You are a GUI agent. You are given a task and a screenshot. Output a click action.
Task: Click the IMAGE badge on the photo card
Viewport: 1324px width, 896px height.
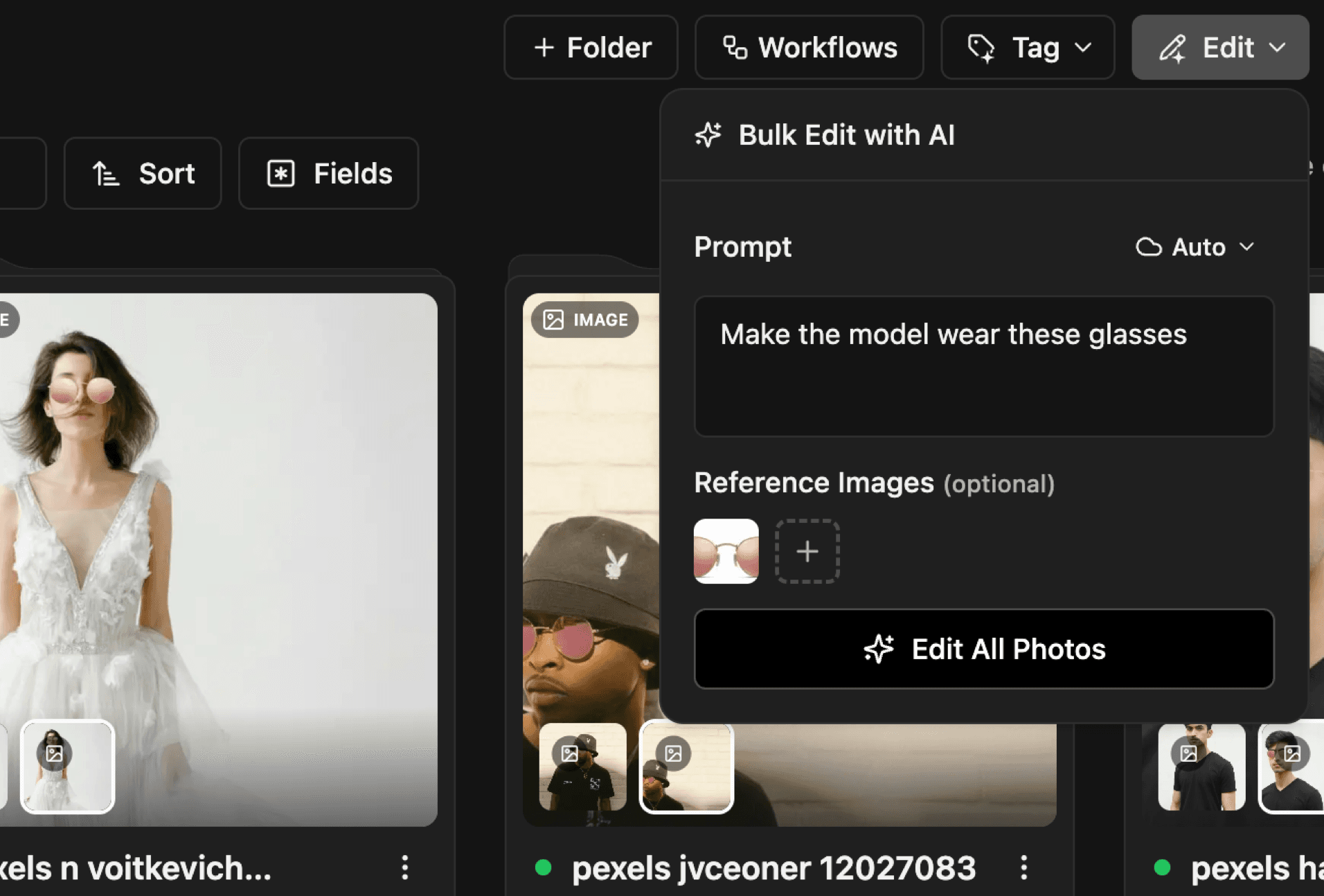click(x=585, y=319)
